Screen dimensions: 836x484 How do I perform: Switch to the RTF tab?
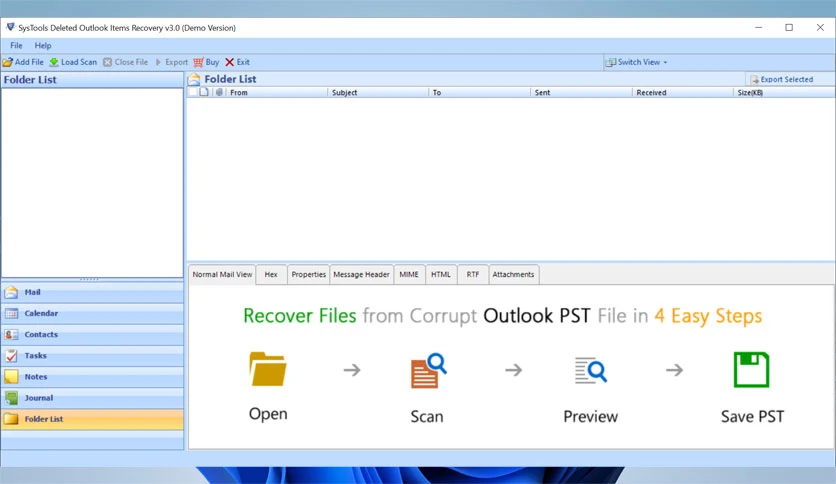473,275
